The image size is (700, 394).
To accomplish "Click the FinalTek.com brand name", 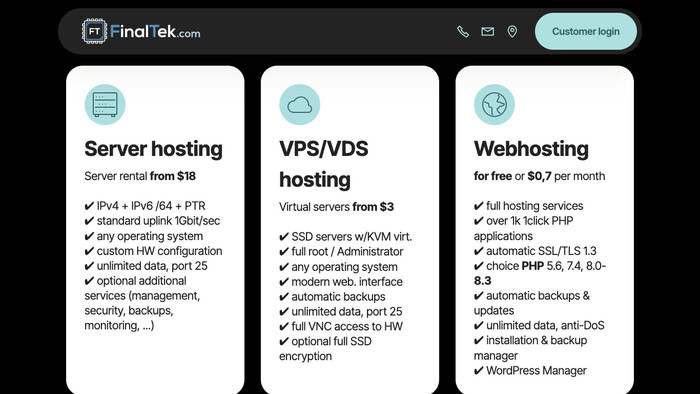I will 155,32.
